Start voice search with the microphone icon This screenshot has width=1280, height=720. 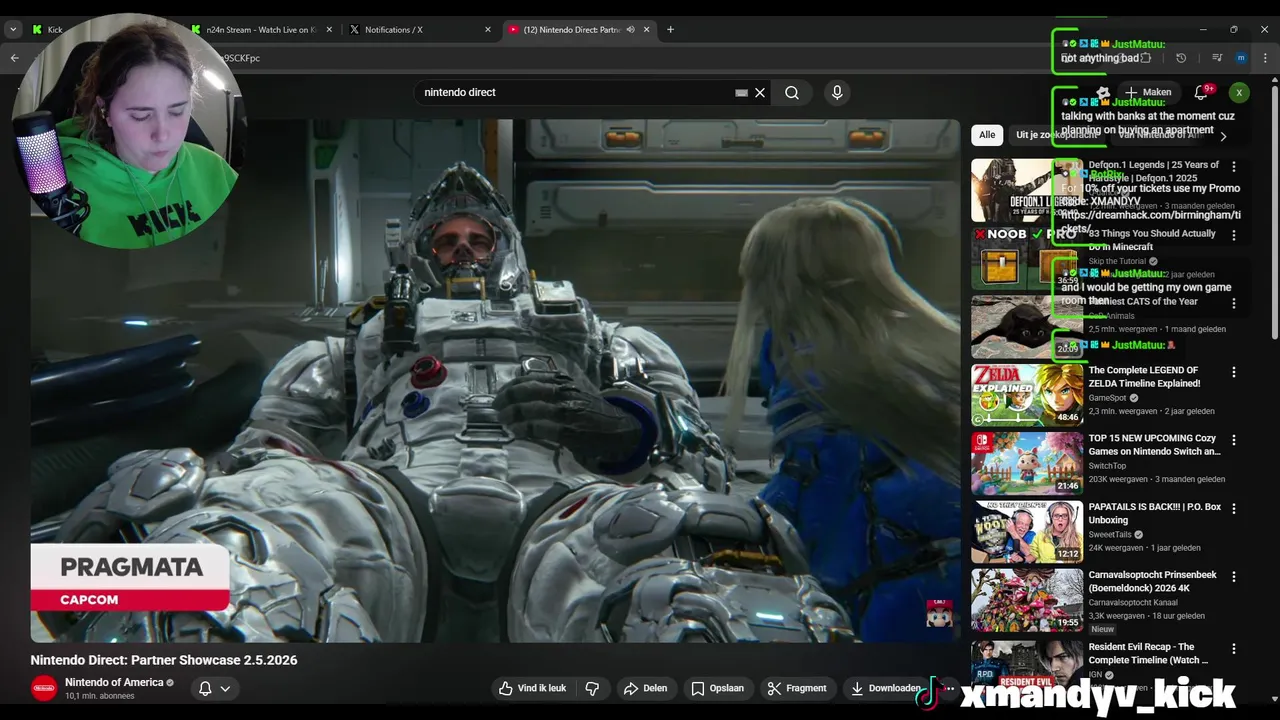(837, 93)
